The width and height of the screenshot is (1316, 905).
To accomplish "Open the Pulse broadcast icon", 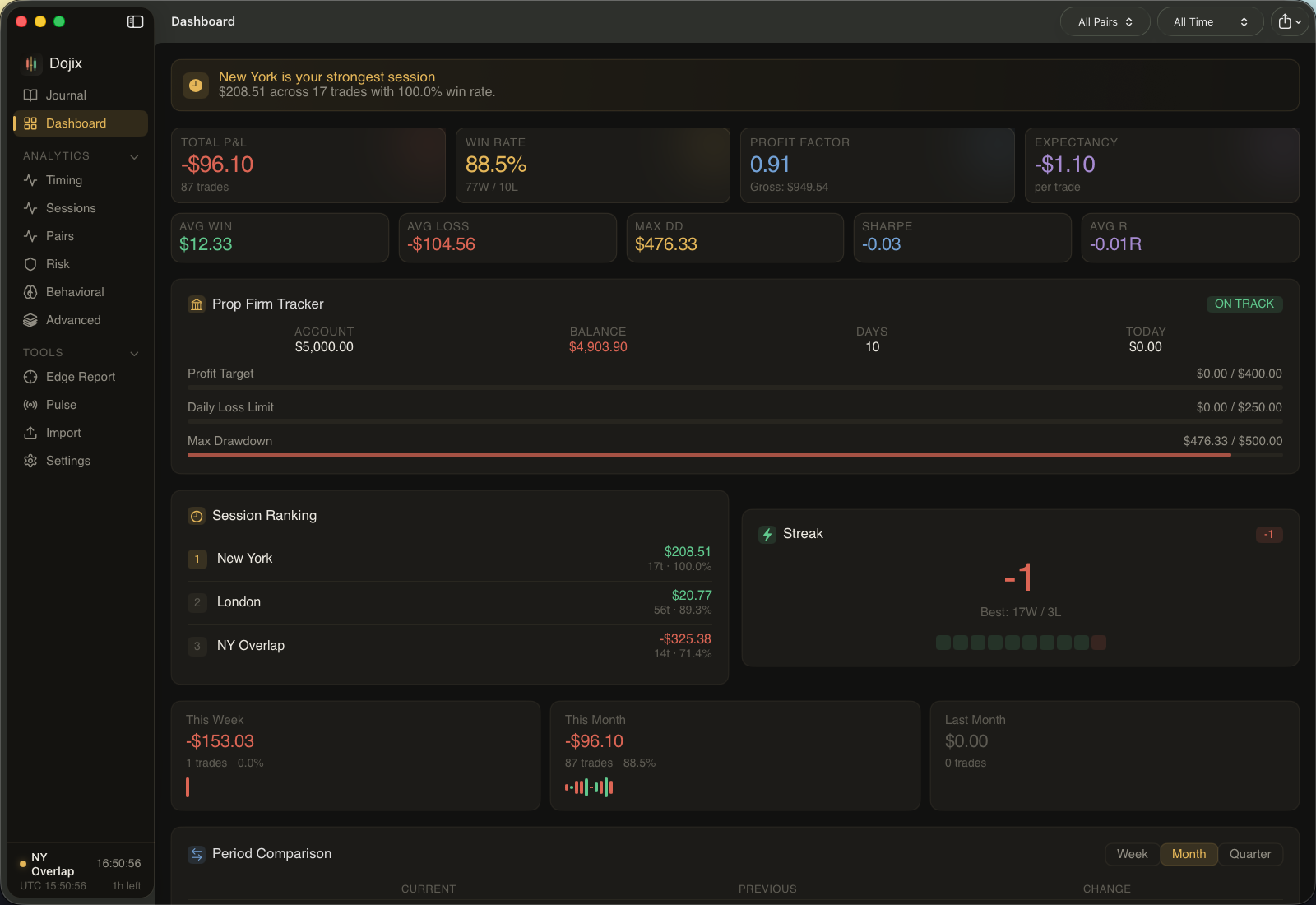I will (30, 405).
